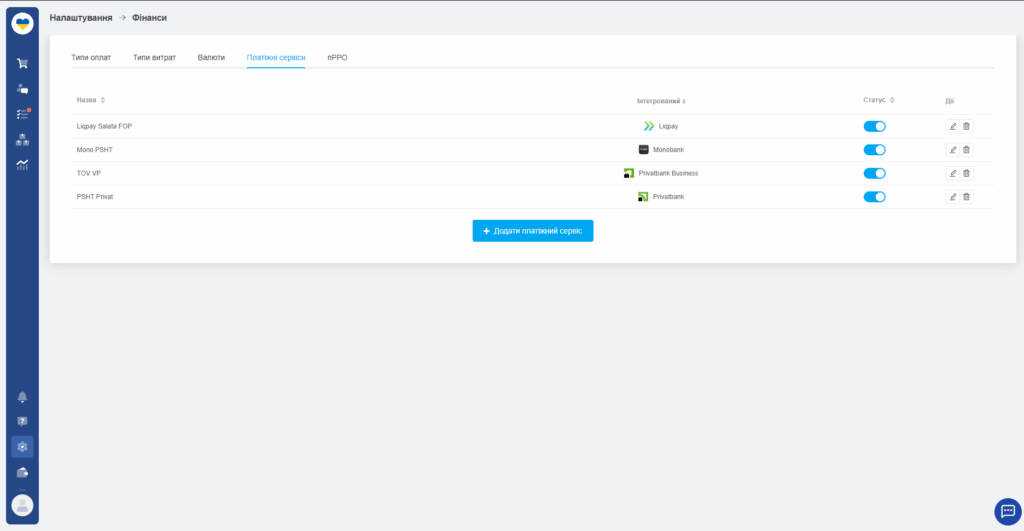Click Додати платіжний сервіс button

(533, 231)
